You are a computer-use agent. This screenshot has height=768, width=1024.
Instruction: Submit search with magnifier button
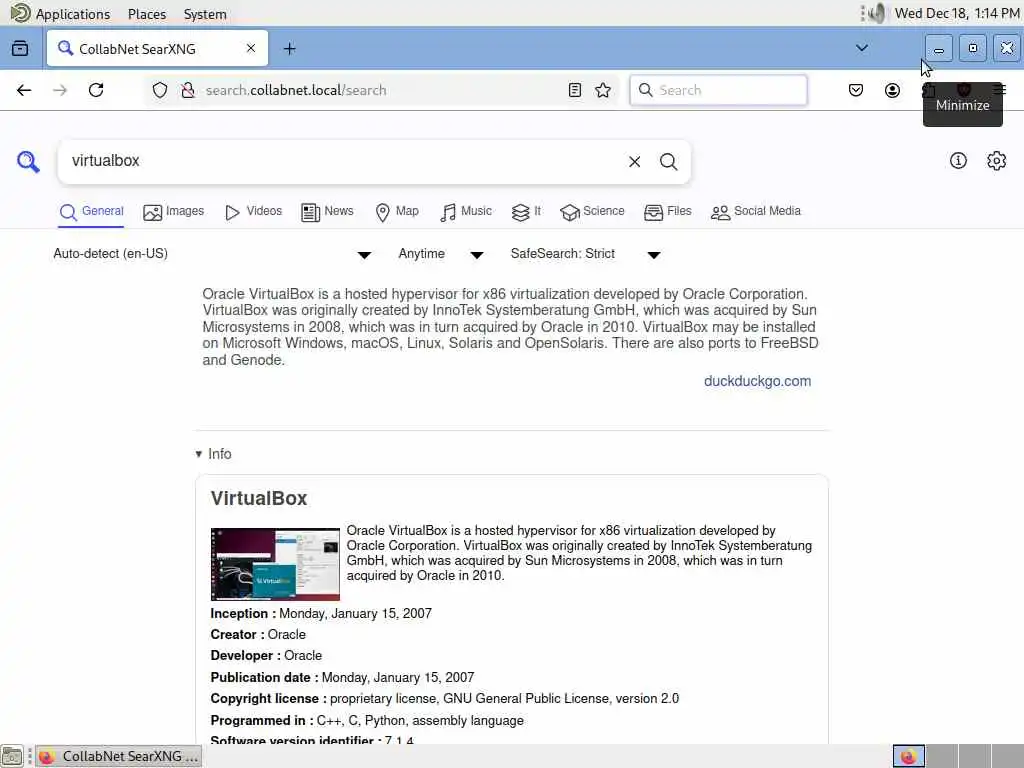click(668, 161)
